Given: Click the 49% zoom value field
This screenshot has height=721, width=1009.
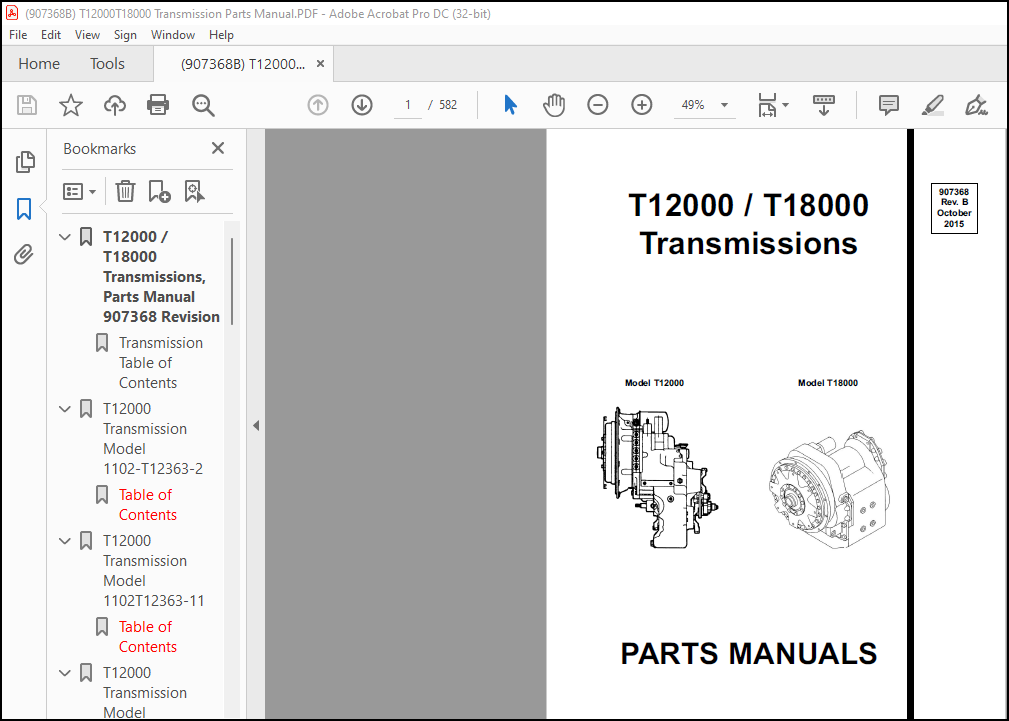Looking at the screenshot, I should [694, 105].
